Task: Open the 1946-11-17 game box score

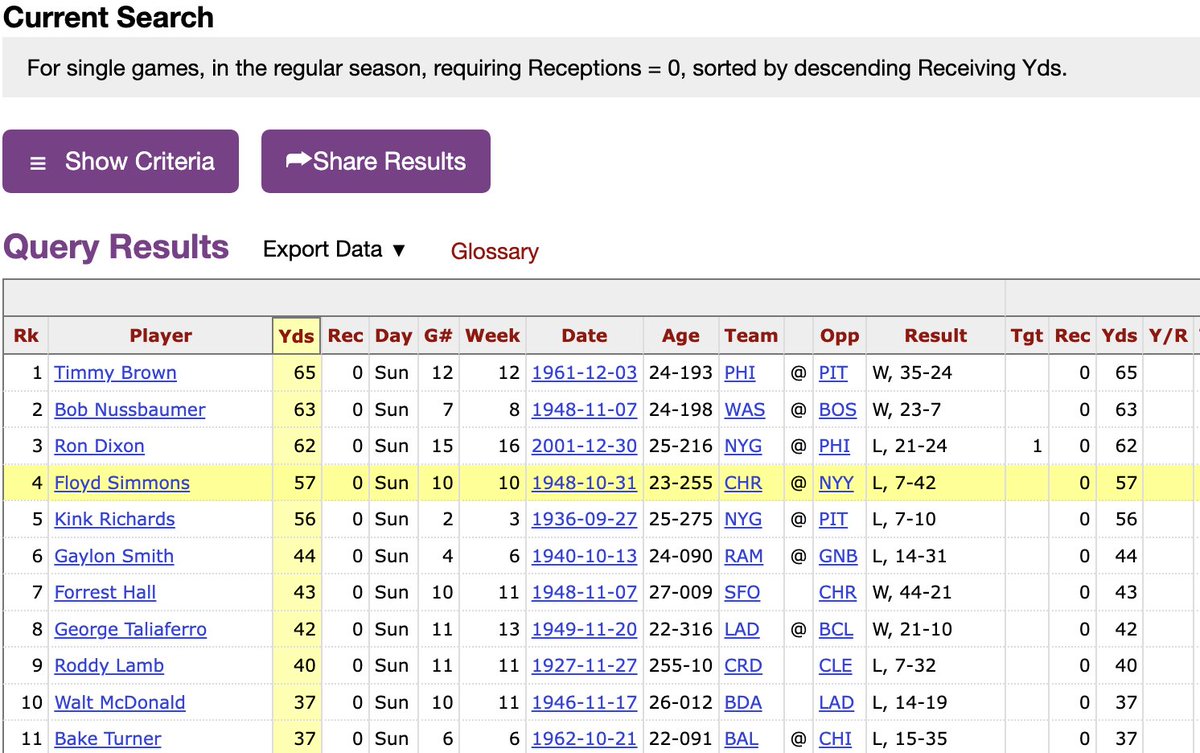Action: [584, 702]
